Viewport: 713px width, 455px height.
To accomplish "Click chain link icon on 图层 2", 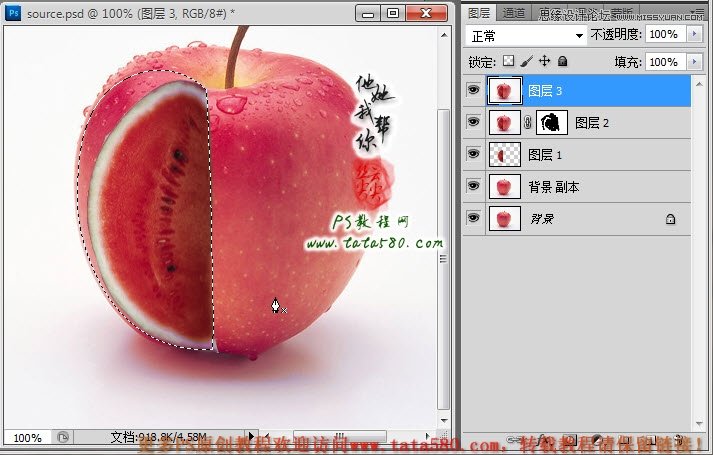I will pyautogui.click(x=527, y=123).
